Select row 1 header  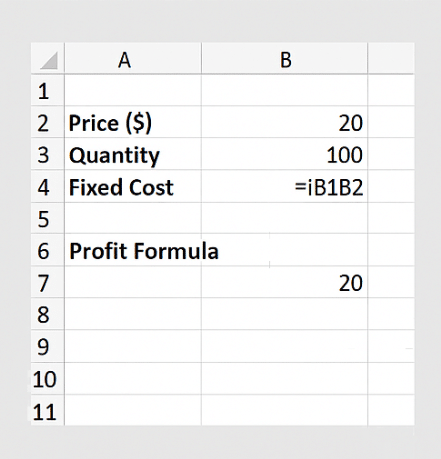[48, 90]
